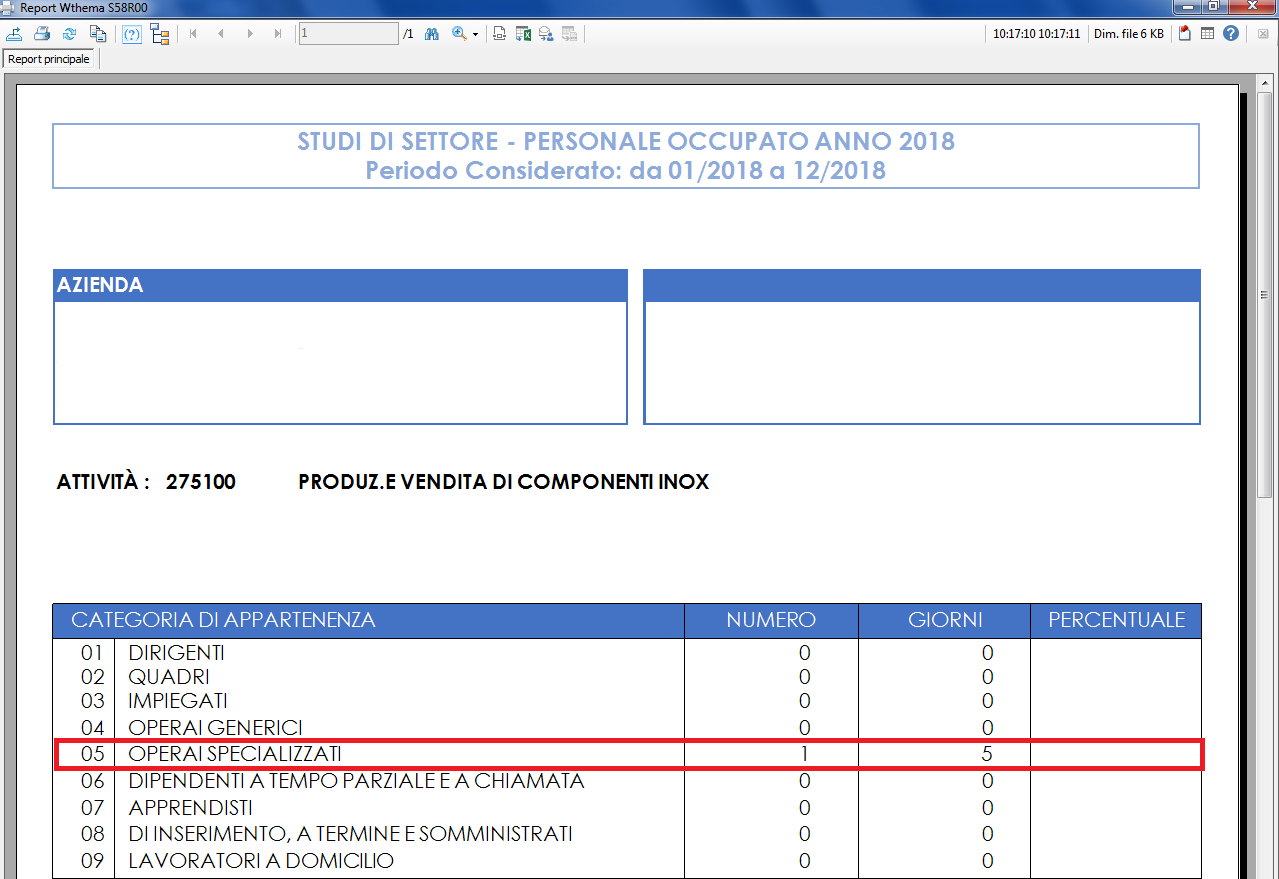Image resolution: width=1279 pixels, height=879 pixels.
Task: Click the export report icon
Action: pyautogui.click(x=15, y=34)
